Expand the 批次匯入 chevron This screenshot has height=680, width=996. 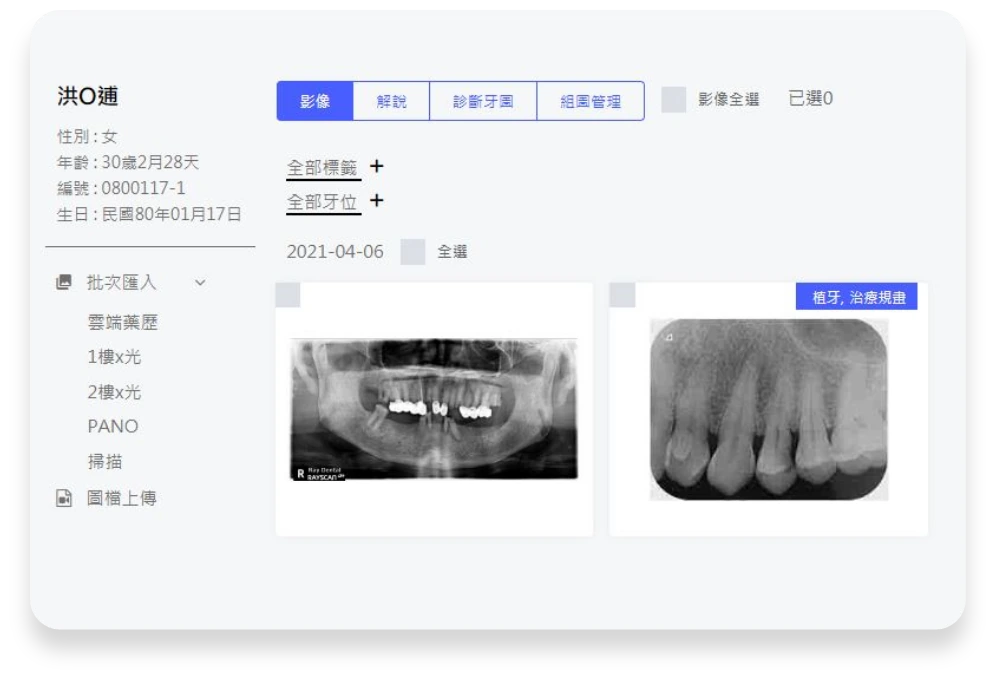[x=200, y=283]
